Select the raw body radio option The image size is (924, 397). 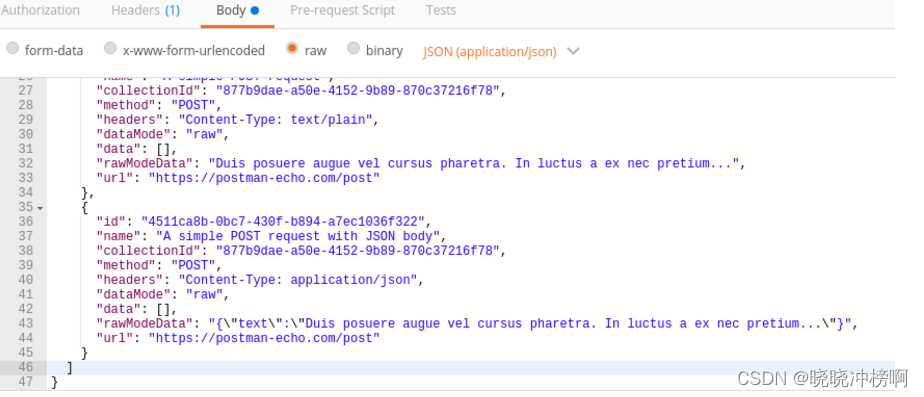point(292,49)
